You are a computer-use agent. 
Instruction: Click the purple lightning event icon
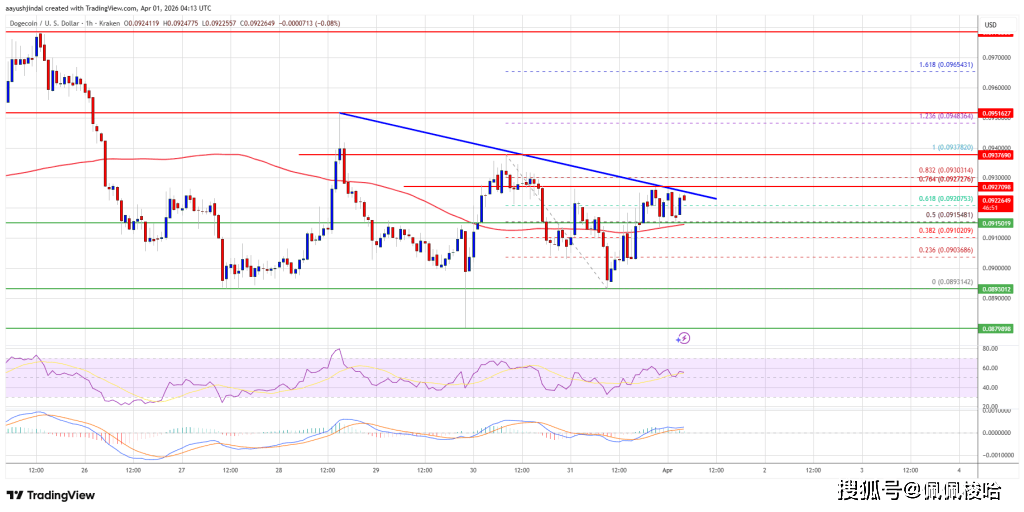(x=684, y=338)
